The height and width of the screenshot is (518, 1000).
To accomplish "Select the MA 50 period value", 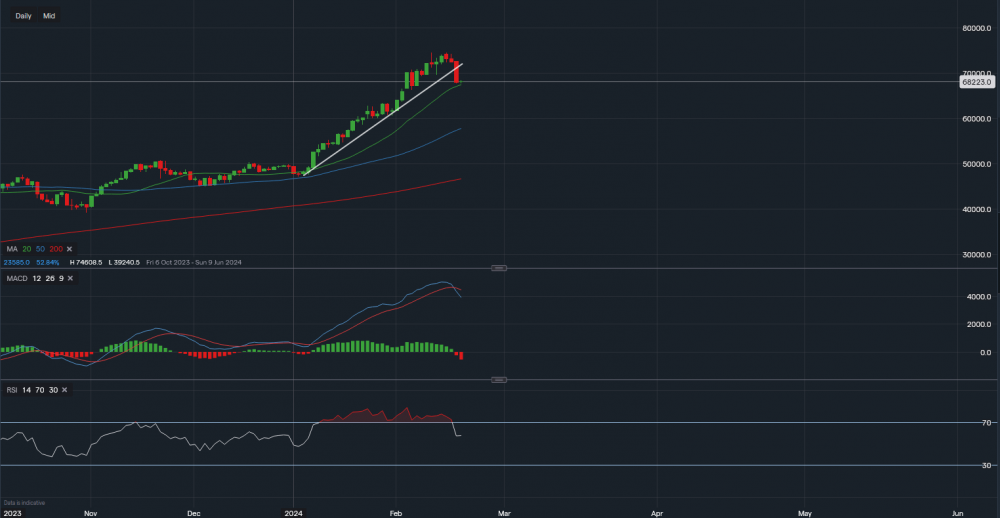I will [x=42, y=249].
